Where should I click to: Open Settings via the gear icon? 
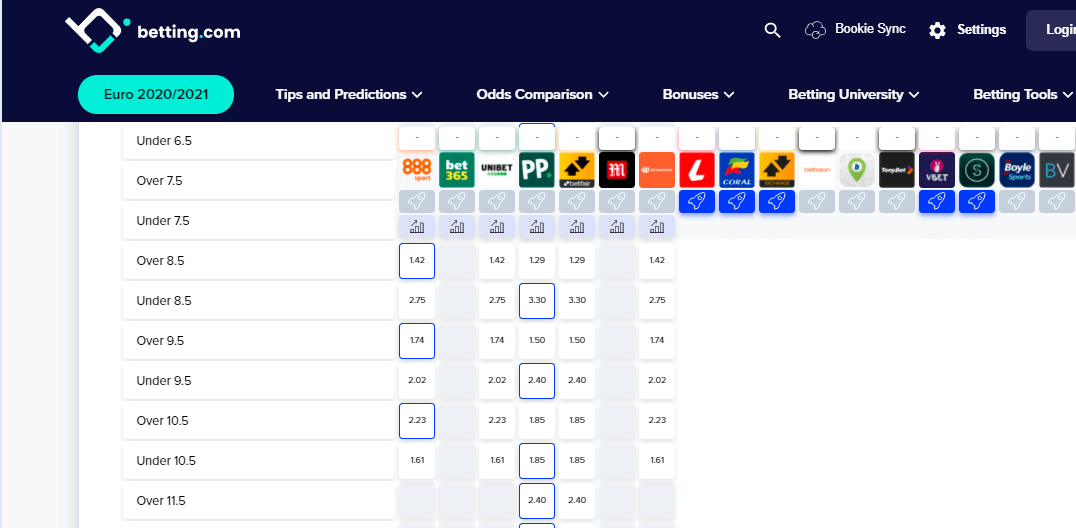937,30
